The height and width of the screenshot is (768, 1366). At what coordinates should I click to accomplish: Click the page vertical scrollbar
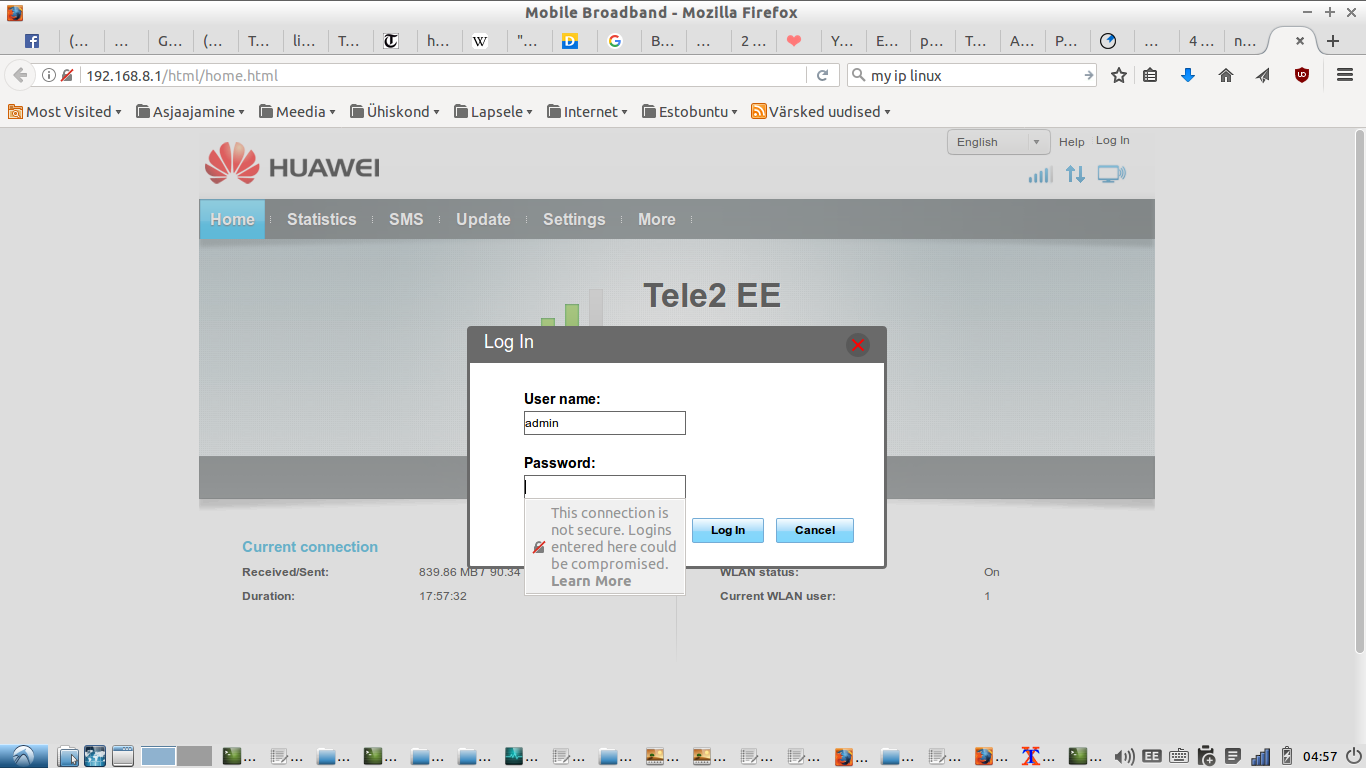click(1359, 390)
